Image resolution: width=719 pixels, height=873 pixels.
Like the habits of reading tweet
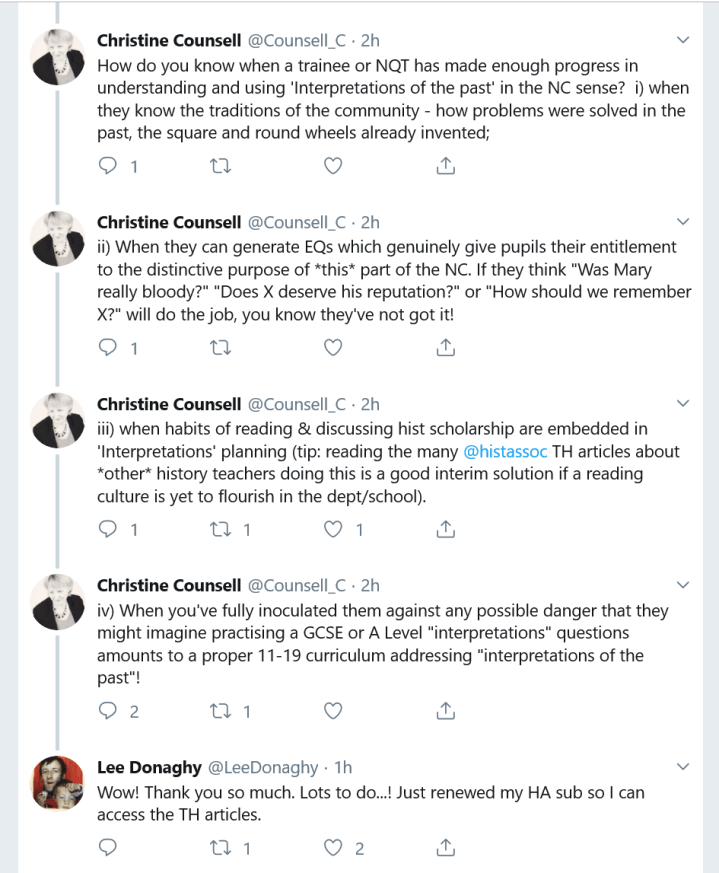pyautogui.click(x=334, y=528)
